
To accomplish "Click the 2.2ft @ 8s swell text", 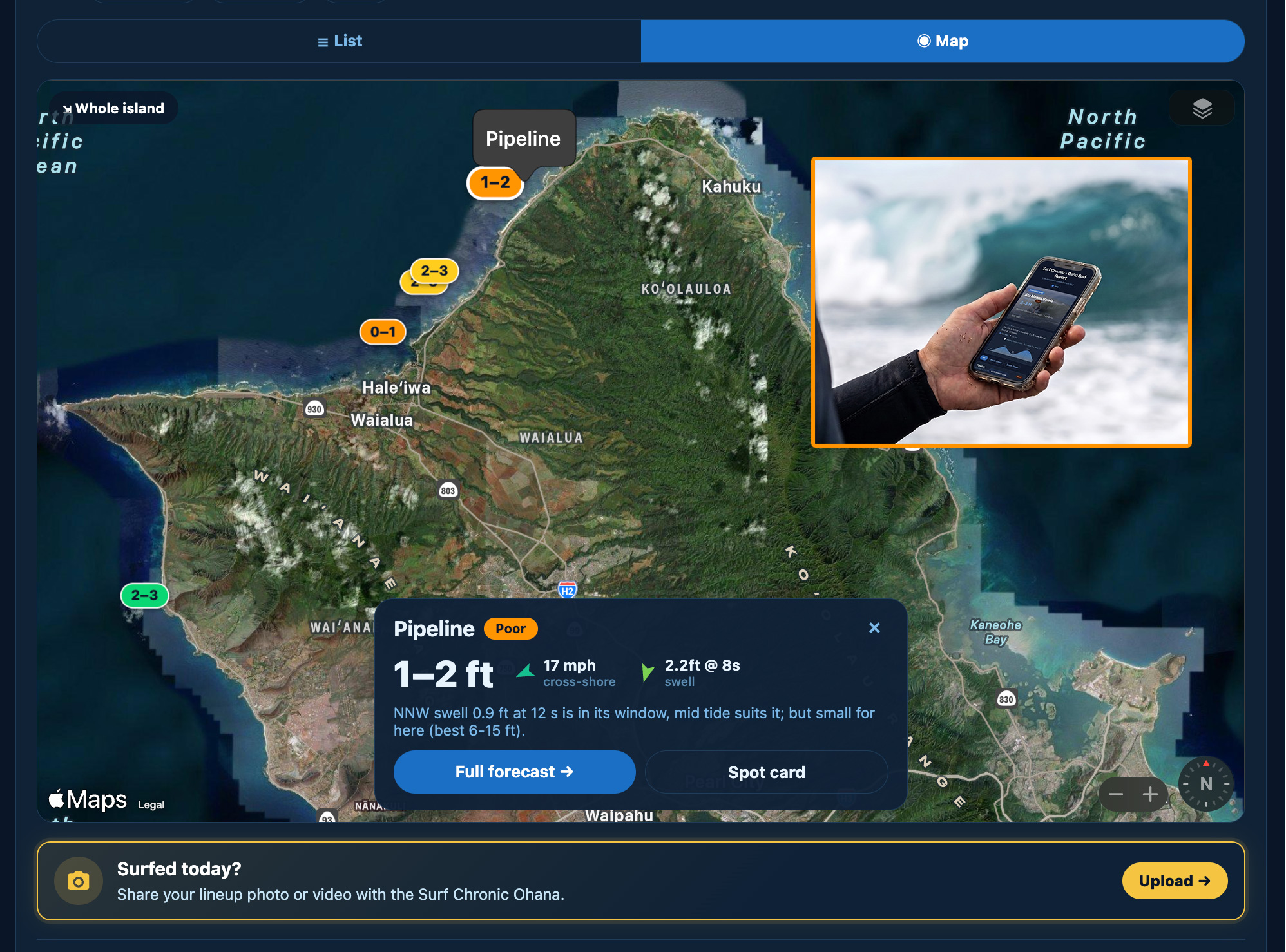I will point(702,673).
